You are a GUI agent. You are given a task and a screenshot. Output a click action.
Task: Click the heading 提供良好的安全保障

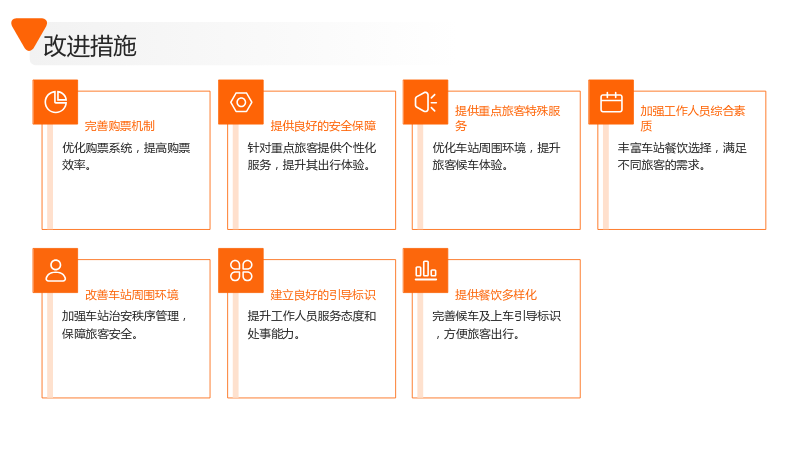323,126
